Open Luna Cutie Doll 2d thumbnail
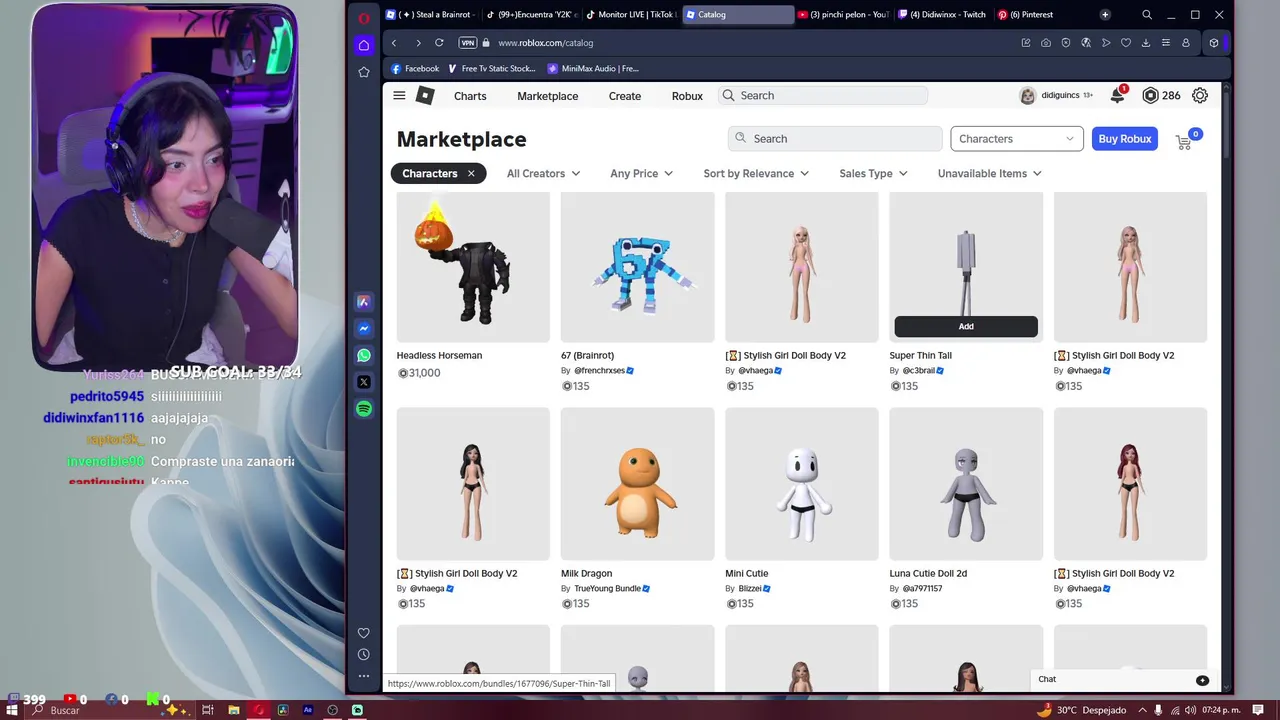 click(966, 484)
